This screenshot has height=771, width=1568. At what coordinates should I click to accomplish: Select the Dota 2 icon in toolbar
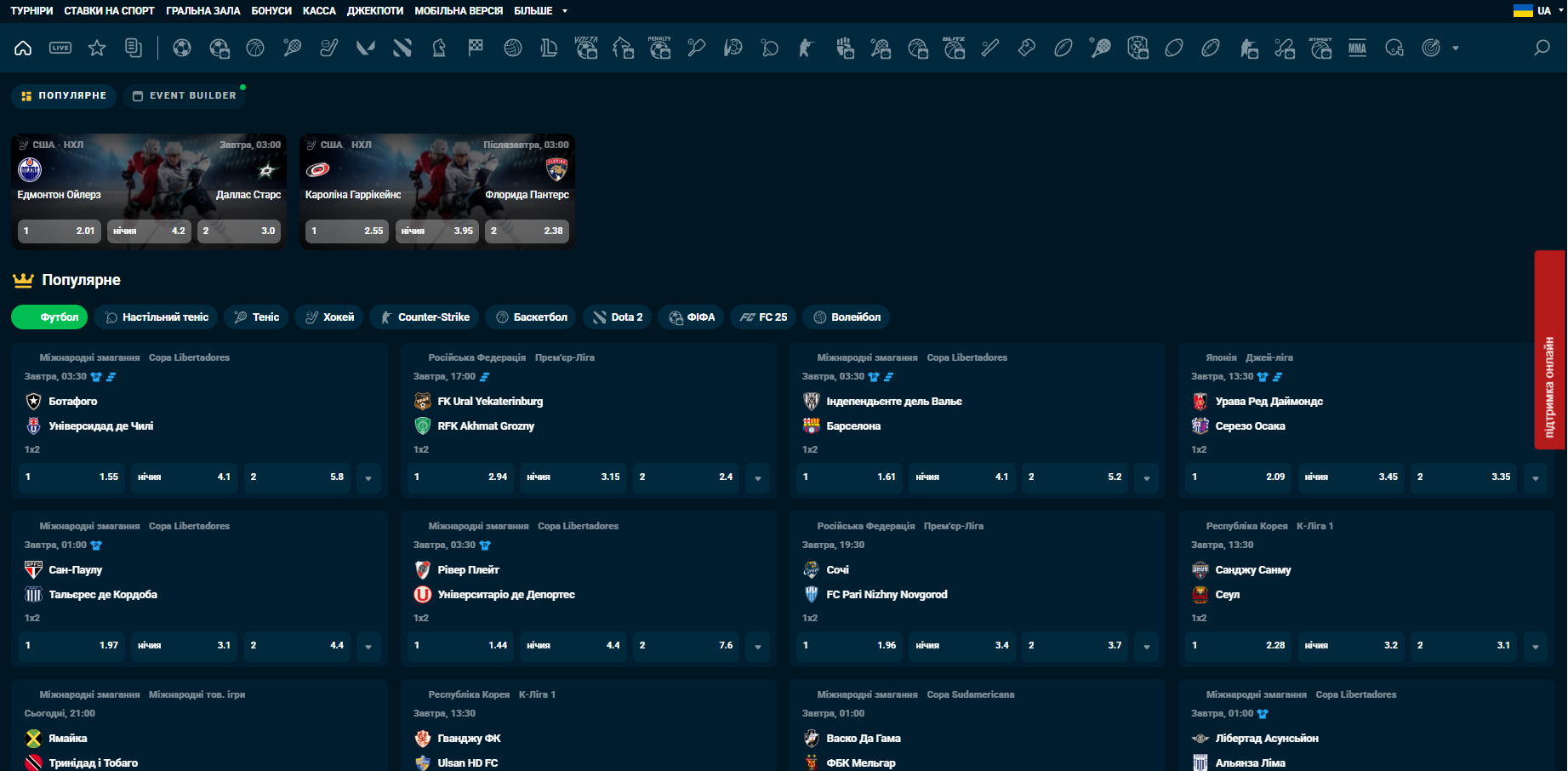point(402,48)
